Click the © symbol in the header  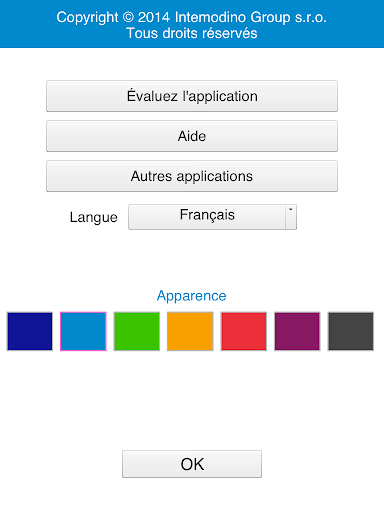click(x=128, y=17)
